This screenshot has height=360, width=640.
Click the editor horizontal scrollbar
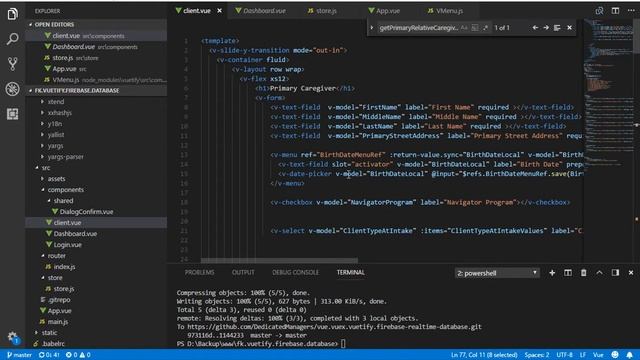[279, 260]
